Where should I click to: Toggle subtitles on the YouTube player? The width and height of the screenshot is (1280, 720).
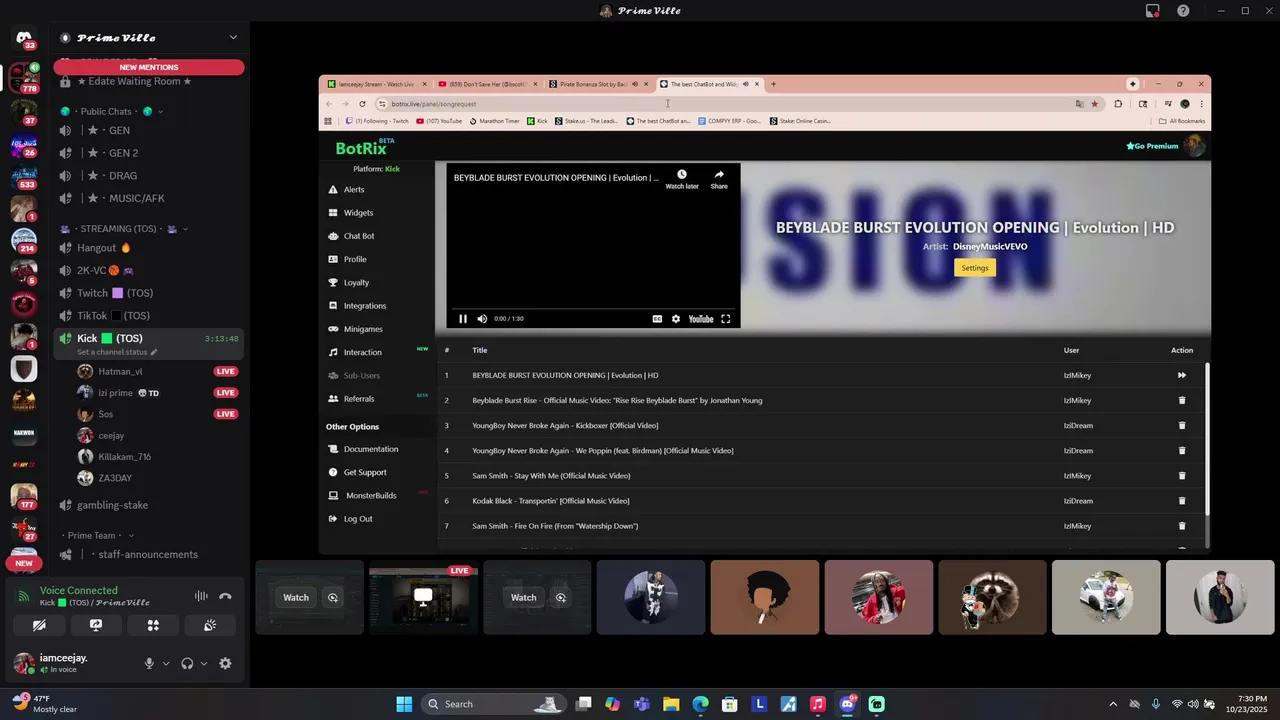[657, 319]
